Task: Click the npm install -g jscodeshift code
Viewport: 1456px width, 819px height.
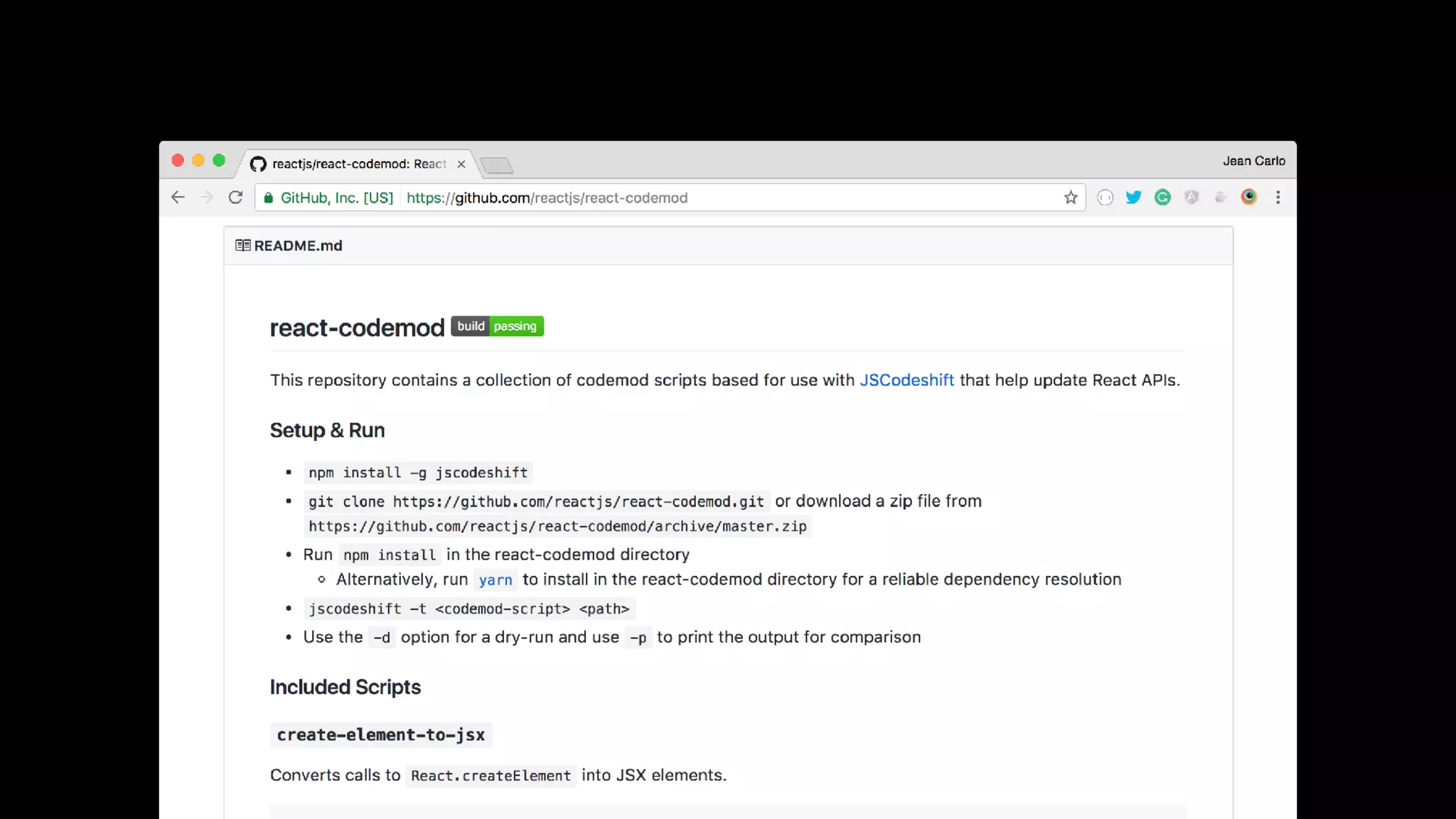Action: pos(418,473)
